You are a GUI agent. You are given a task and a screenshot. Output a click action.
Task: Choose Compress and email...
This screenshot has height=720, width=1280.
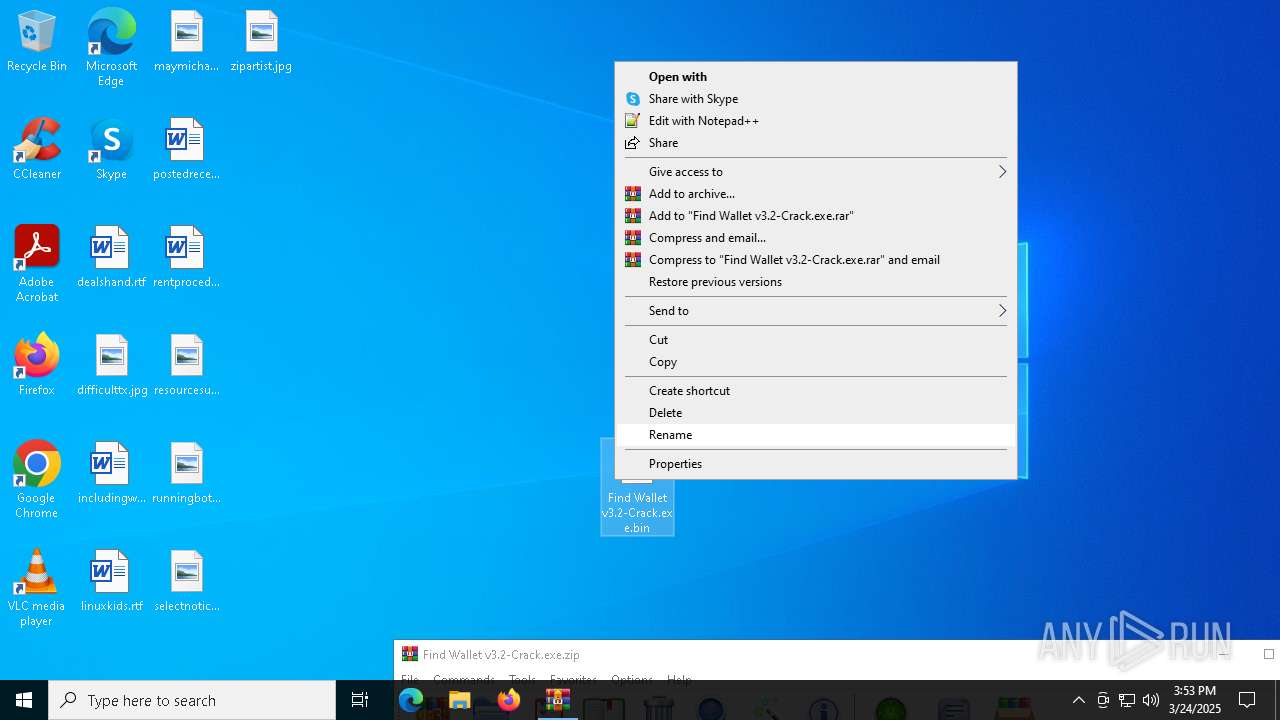click(x=815, y=238)
